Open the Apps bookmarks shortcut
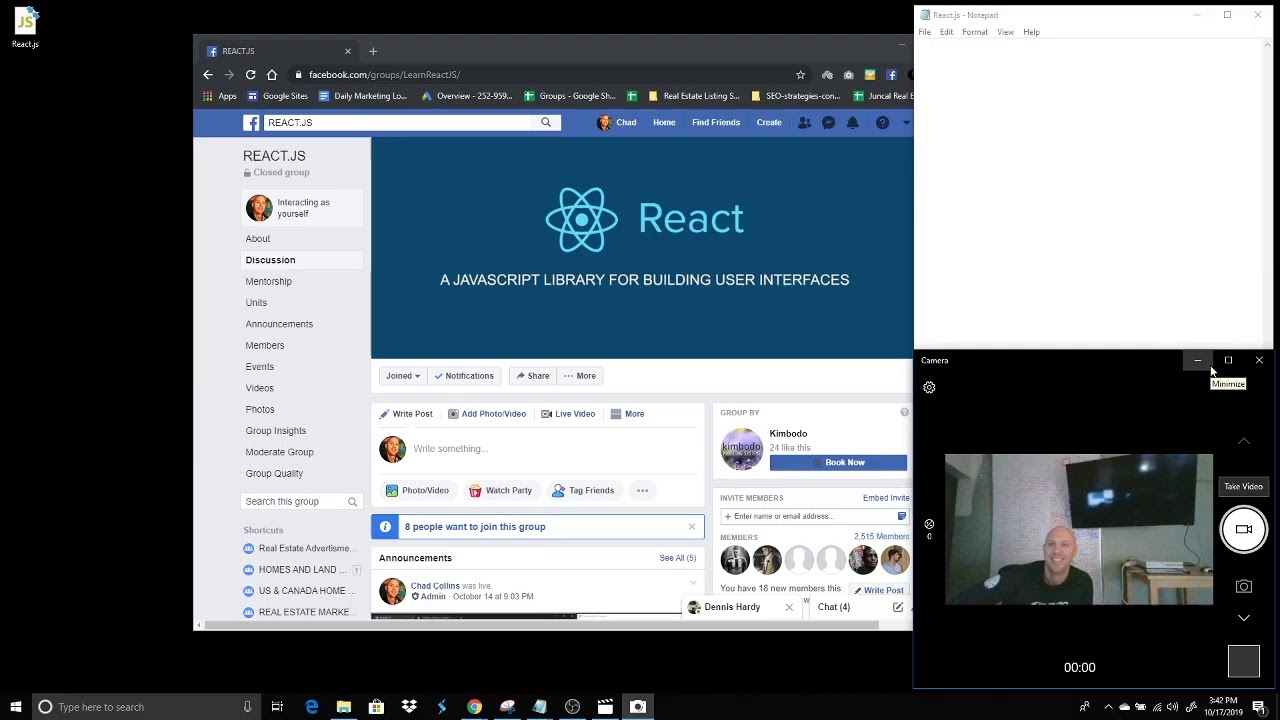This screenshot has height=720, width=1280. click(x=219, y=96)
